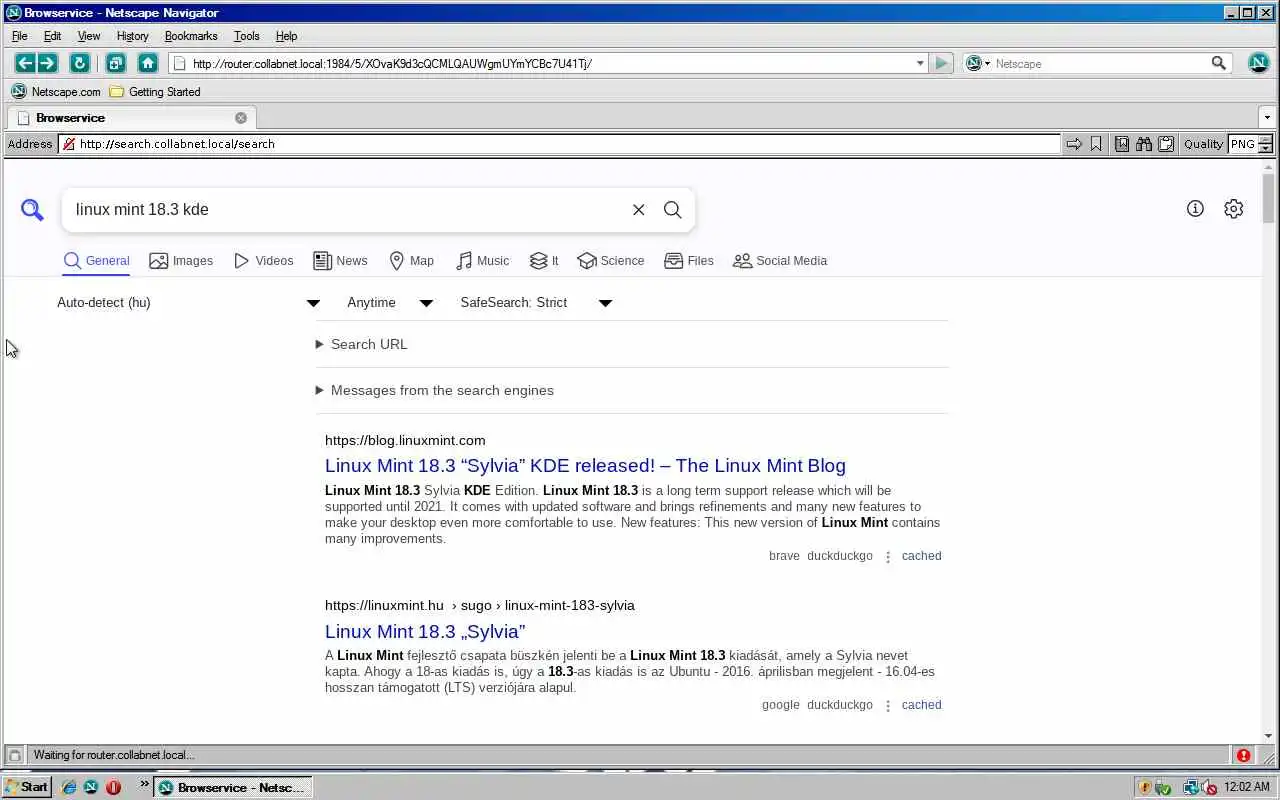Viewport: 1280px width, 800px height.
Task: Open more options for linuxmint.hu result
Action: point(887,706)
